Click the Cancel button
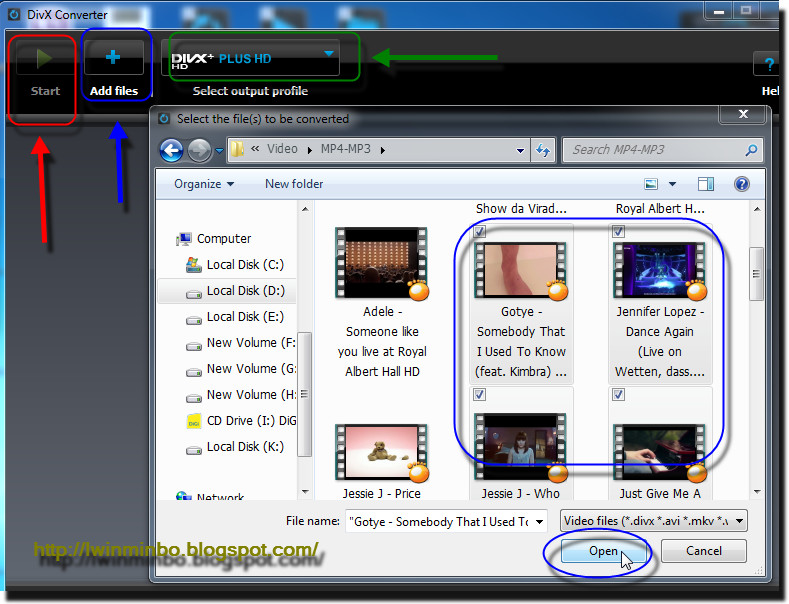 coord(703,551)
